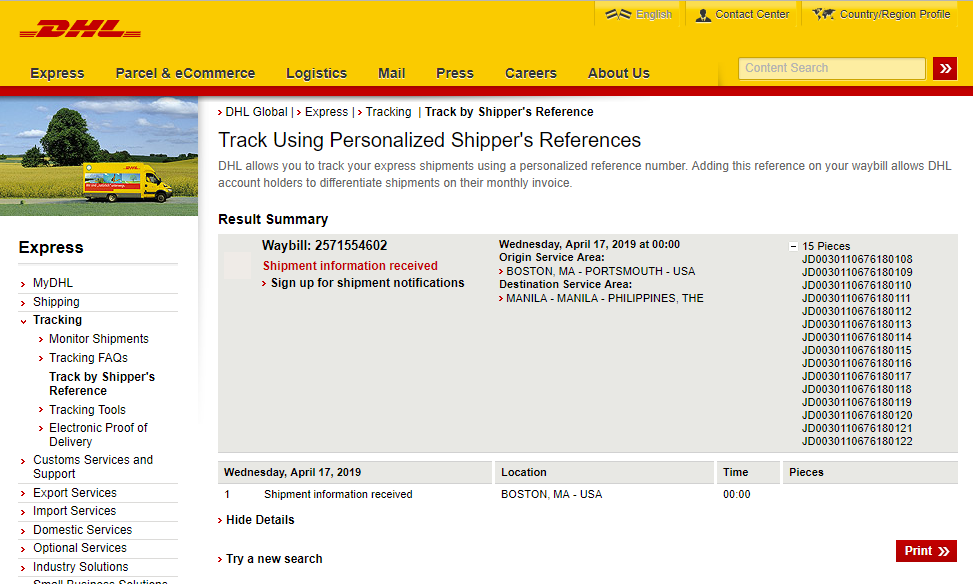Open Express in the top navigation
The width and height of the screenshot is (973, 584).
tap(57, 73)
